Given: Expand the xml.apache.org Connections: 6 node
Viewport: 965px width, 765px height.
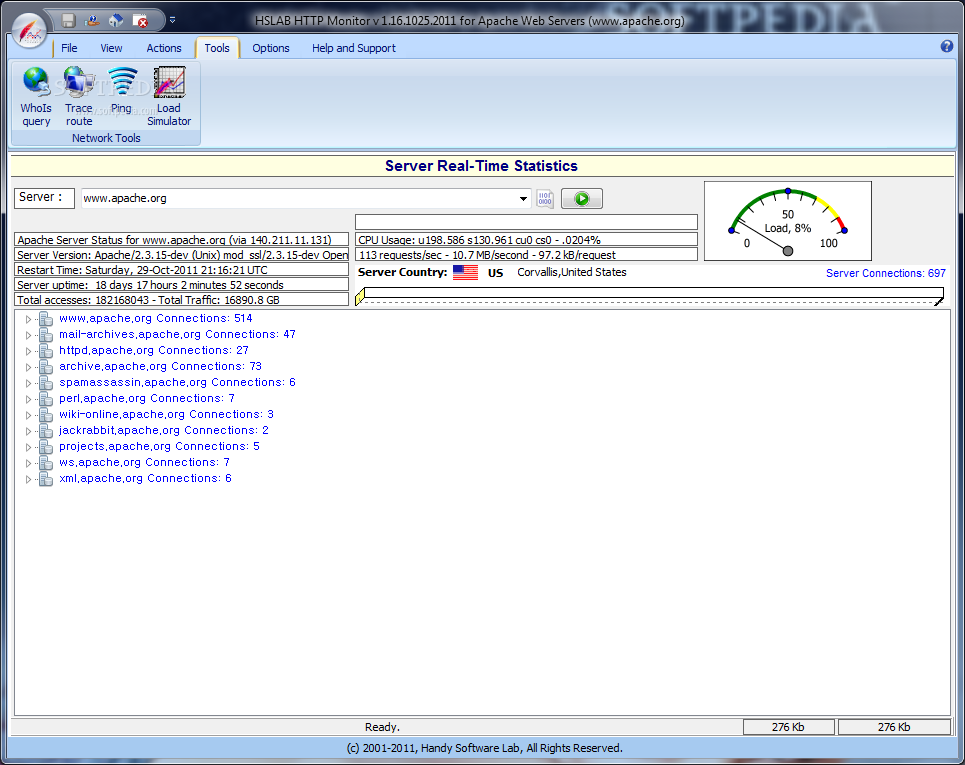Looking at the screenshot, I should [x=28, y=479].
